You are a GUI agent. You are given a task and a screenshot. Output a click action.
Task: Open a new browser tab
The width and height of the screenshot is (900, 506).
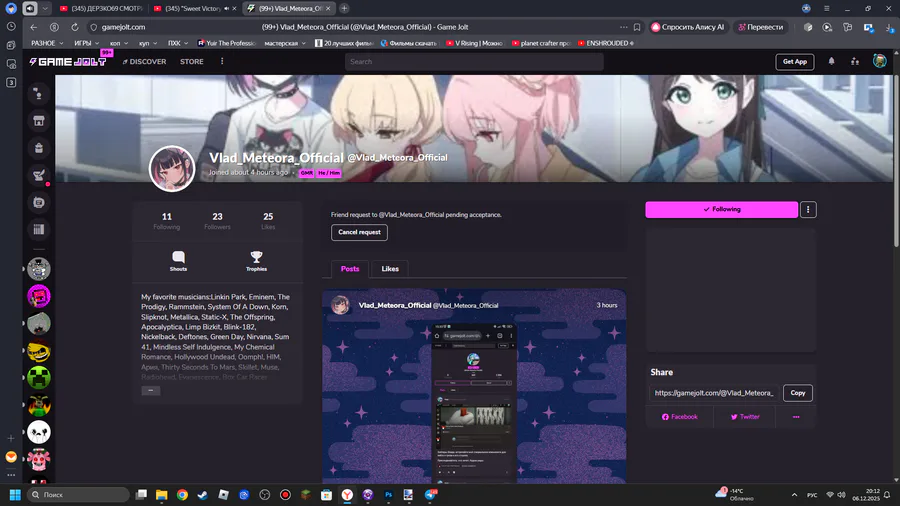tap(344, 9)
